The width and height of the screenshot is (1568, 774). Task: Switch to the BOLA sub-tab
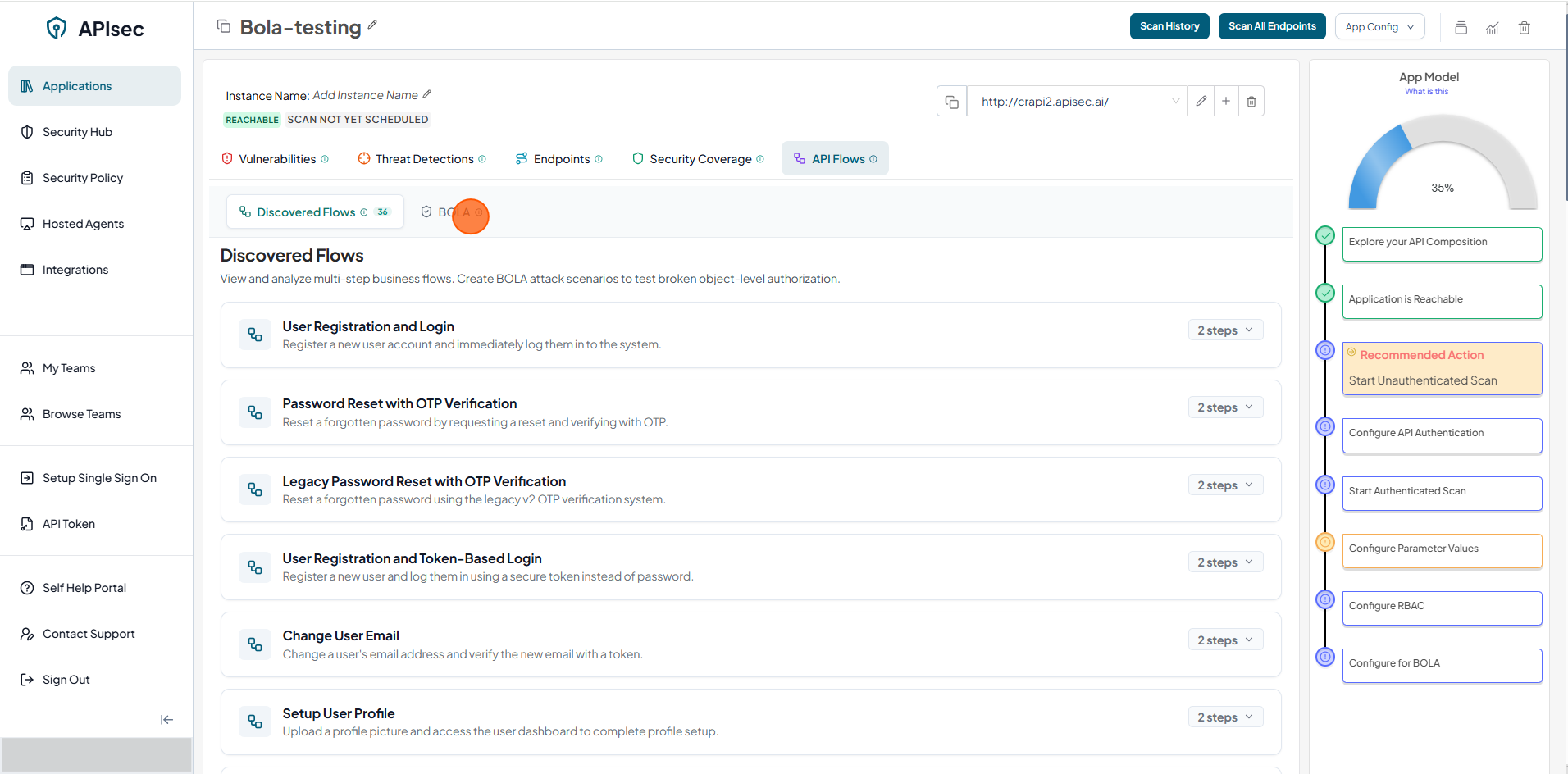[x=454, y=212]
